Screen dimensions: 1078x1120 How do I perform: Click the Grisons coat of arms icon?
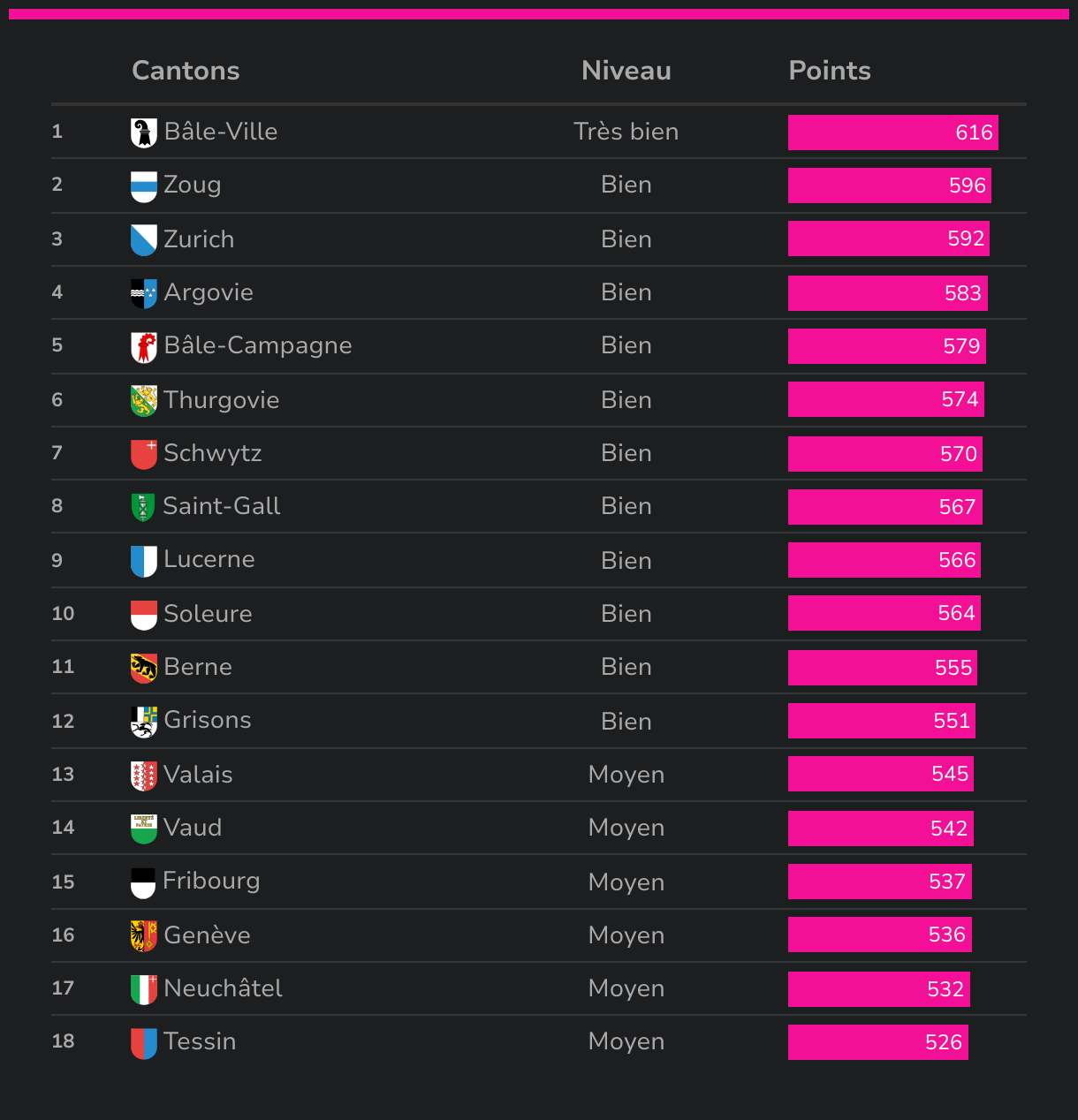click(143, 722)
